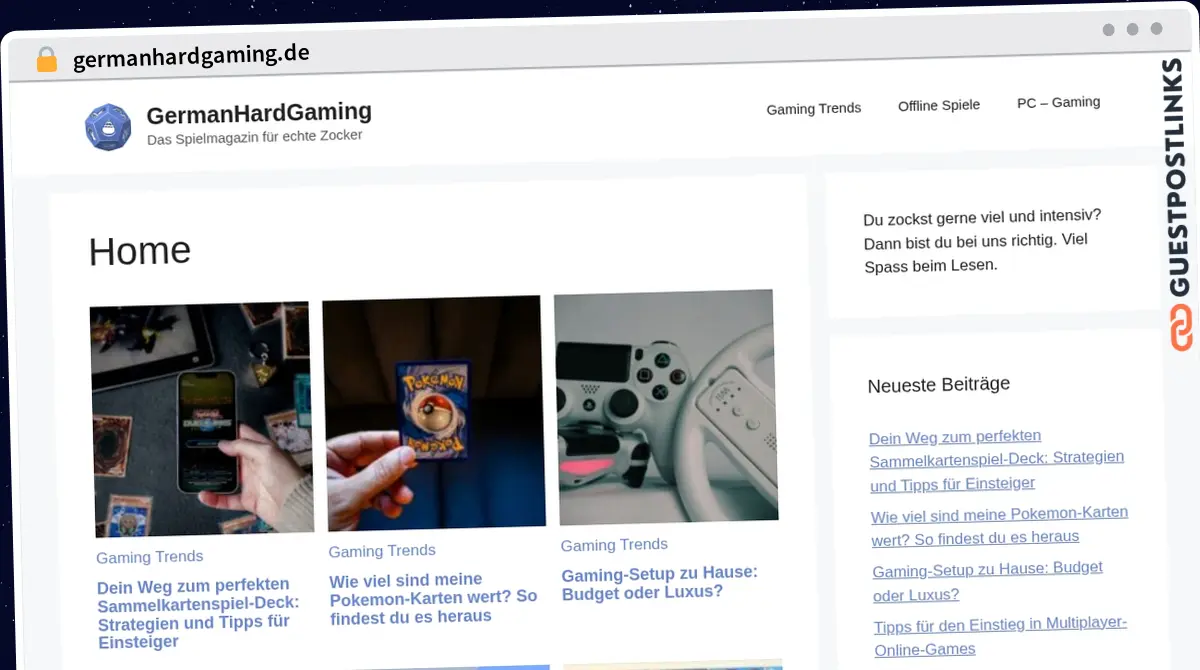The height and width of the screenshot is (670, 1200).
Task: Open the Offline Spiele menu item
Action: [x=938, y=105]
